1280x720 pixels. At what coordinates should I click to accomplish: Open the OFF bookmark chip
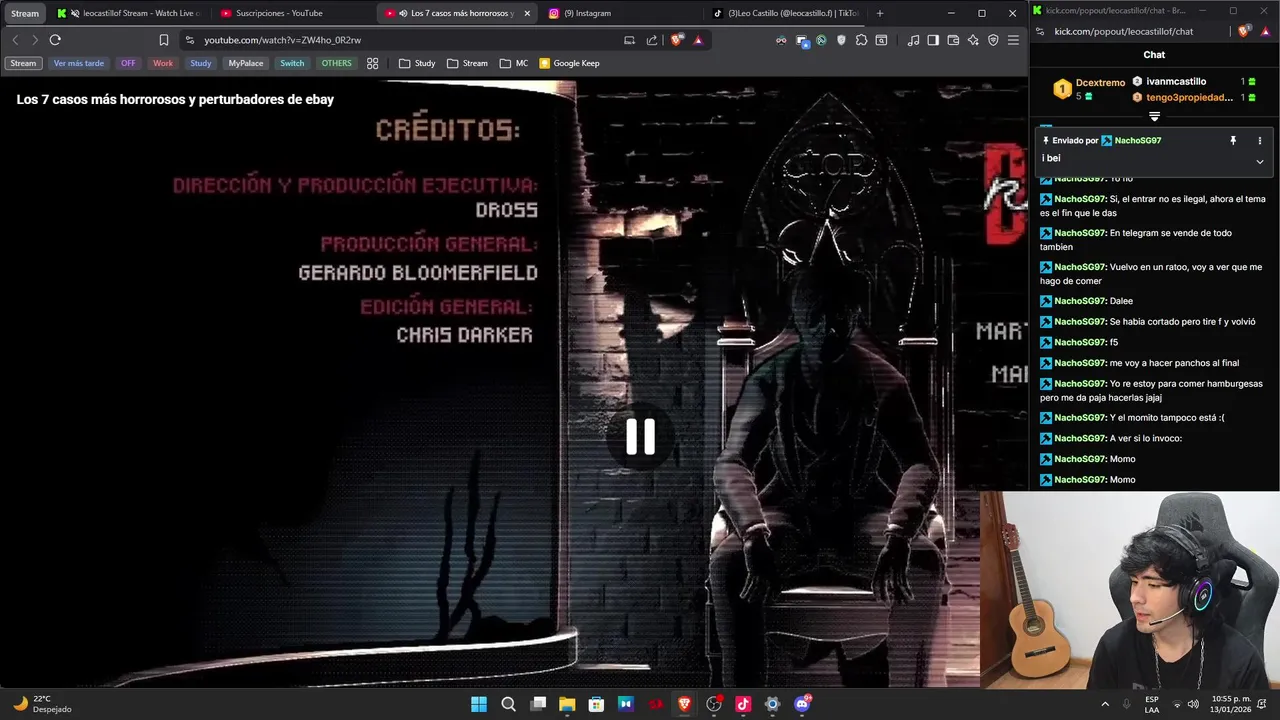[x=128, y=63]
